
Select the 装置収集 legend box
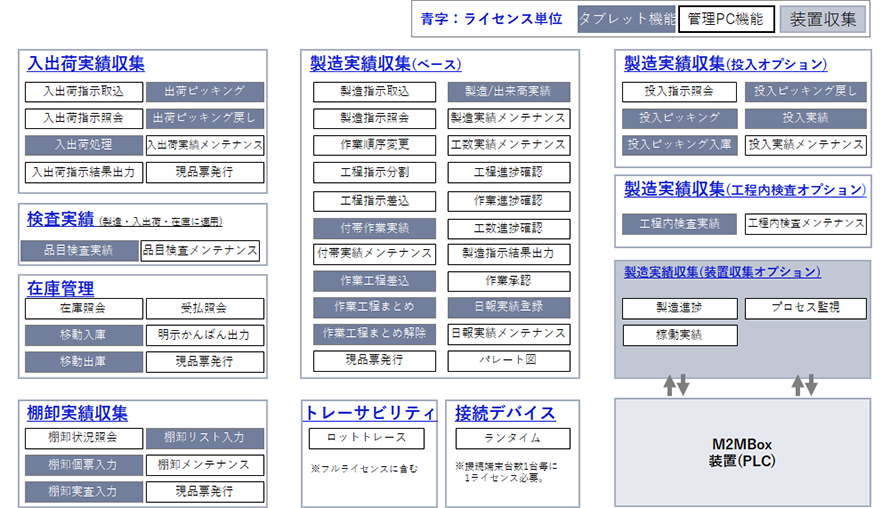pos(823,19)
